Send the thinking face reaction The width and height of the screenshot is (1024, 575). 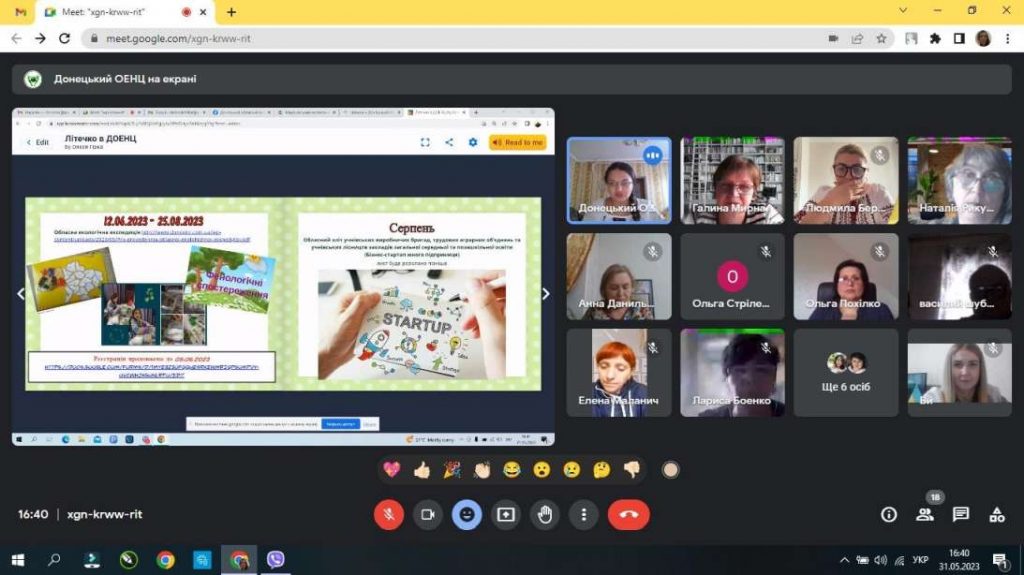pyautogui.click(x=601, y=470)
